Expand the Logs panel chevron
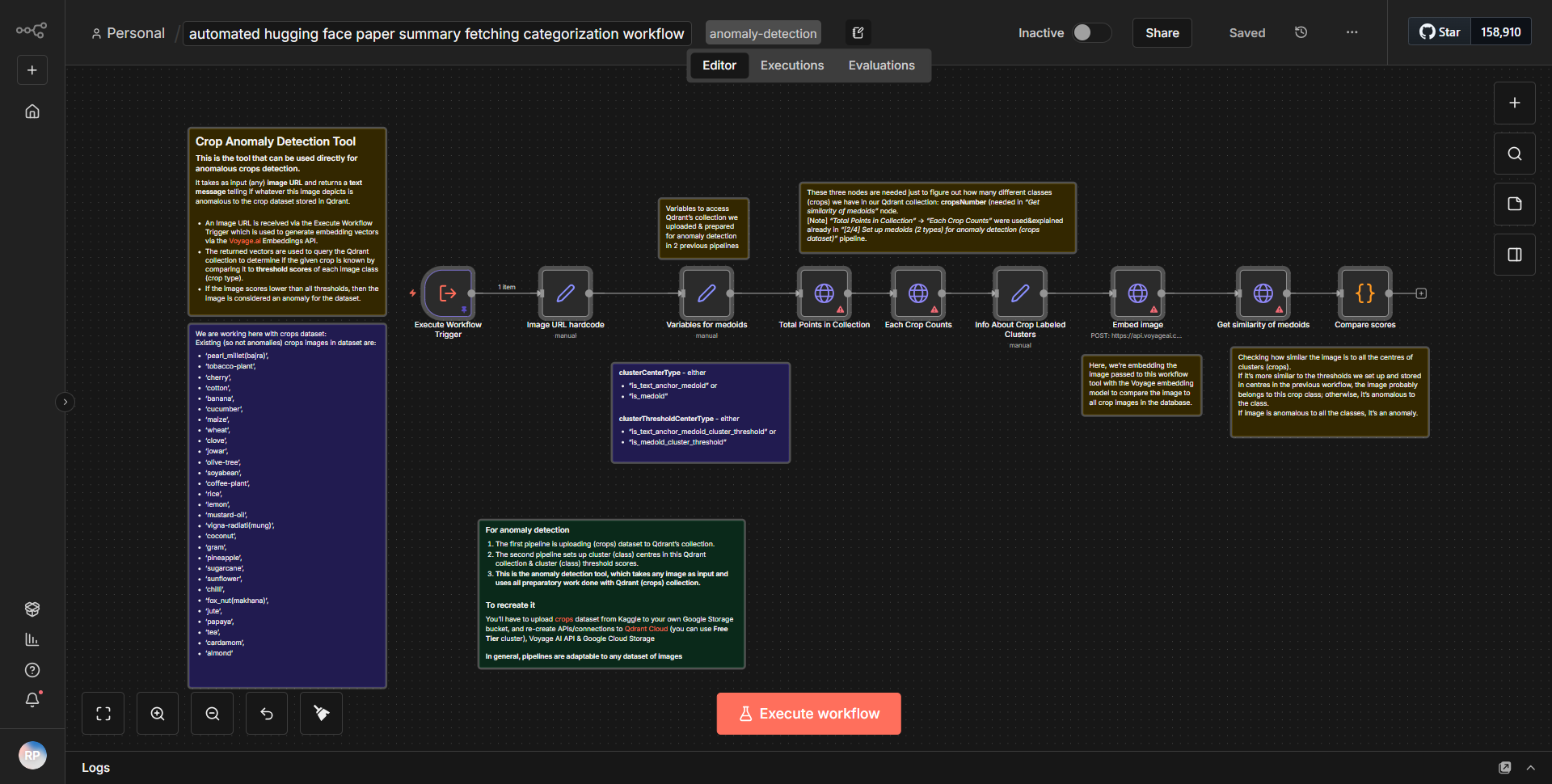This screenshot has height=784, width=1552. pos(1531,768)
